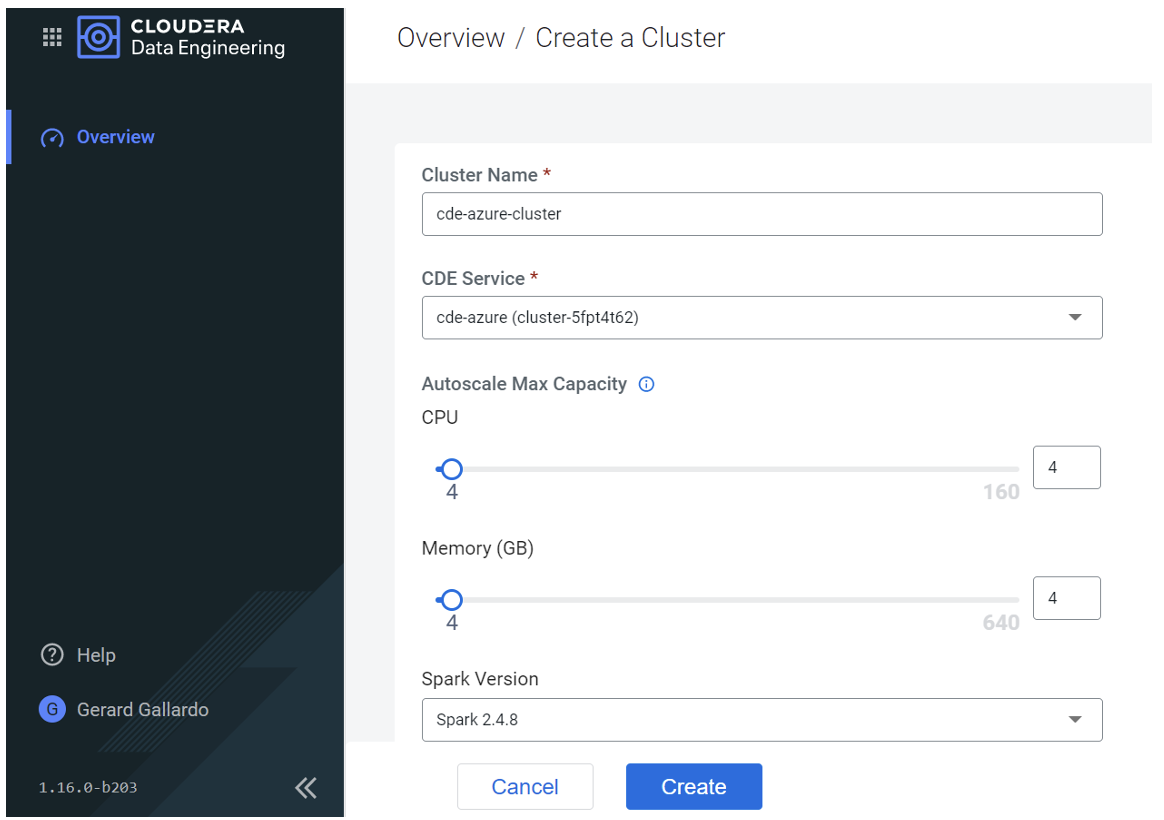This screenshot has width=1164, height=820.
Task: Show the Autoscale Max Capacity info tooltip
Action: pyautogui.click(x=647, y=384)
